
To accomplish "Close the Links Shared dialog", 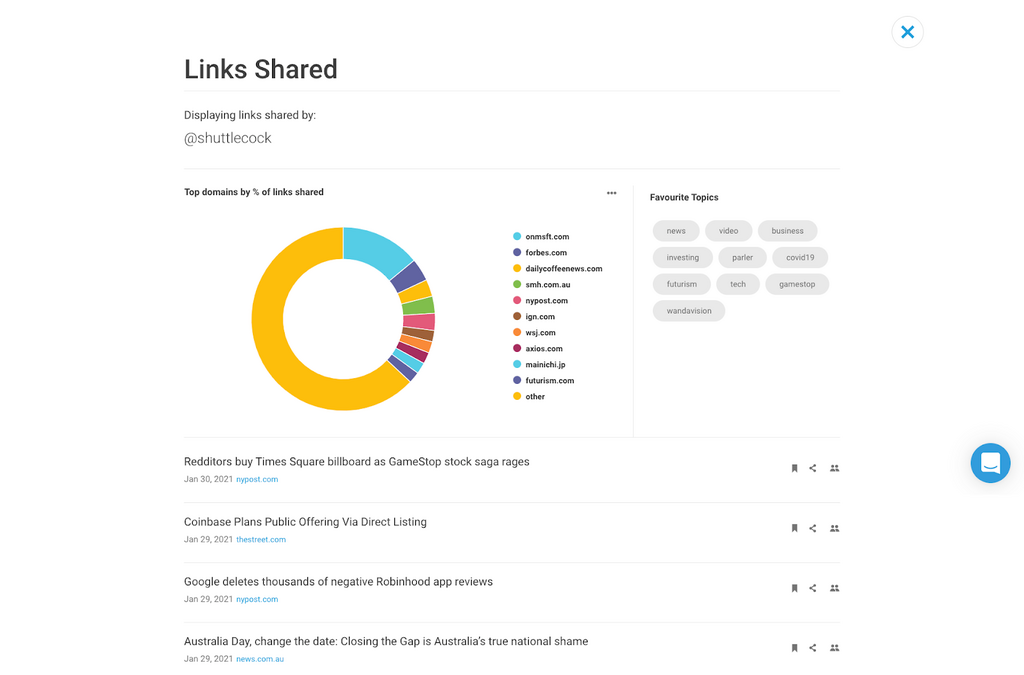I will (x=907, y=32).
